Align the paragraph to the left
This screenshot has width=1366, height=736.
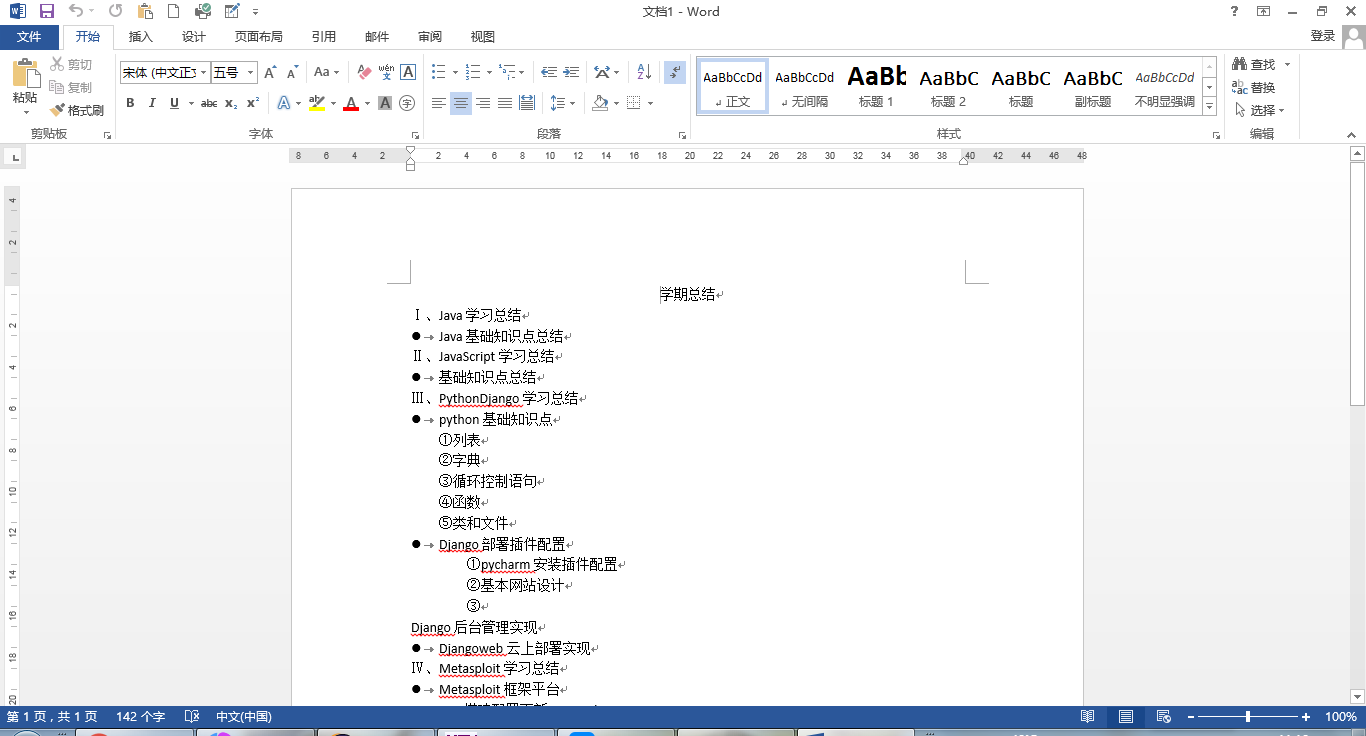[x=439, y=103]
